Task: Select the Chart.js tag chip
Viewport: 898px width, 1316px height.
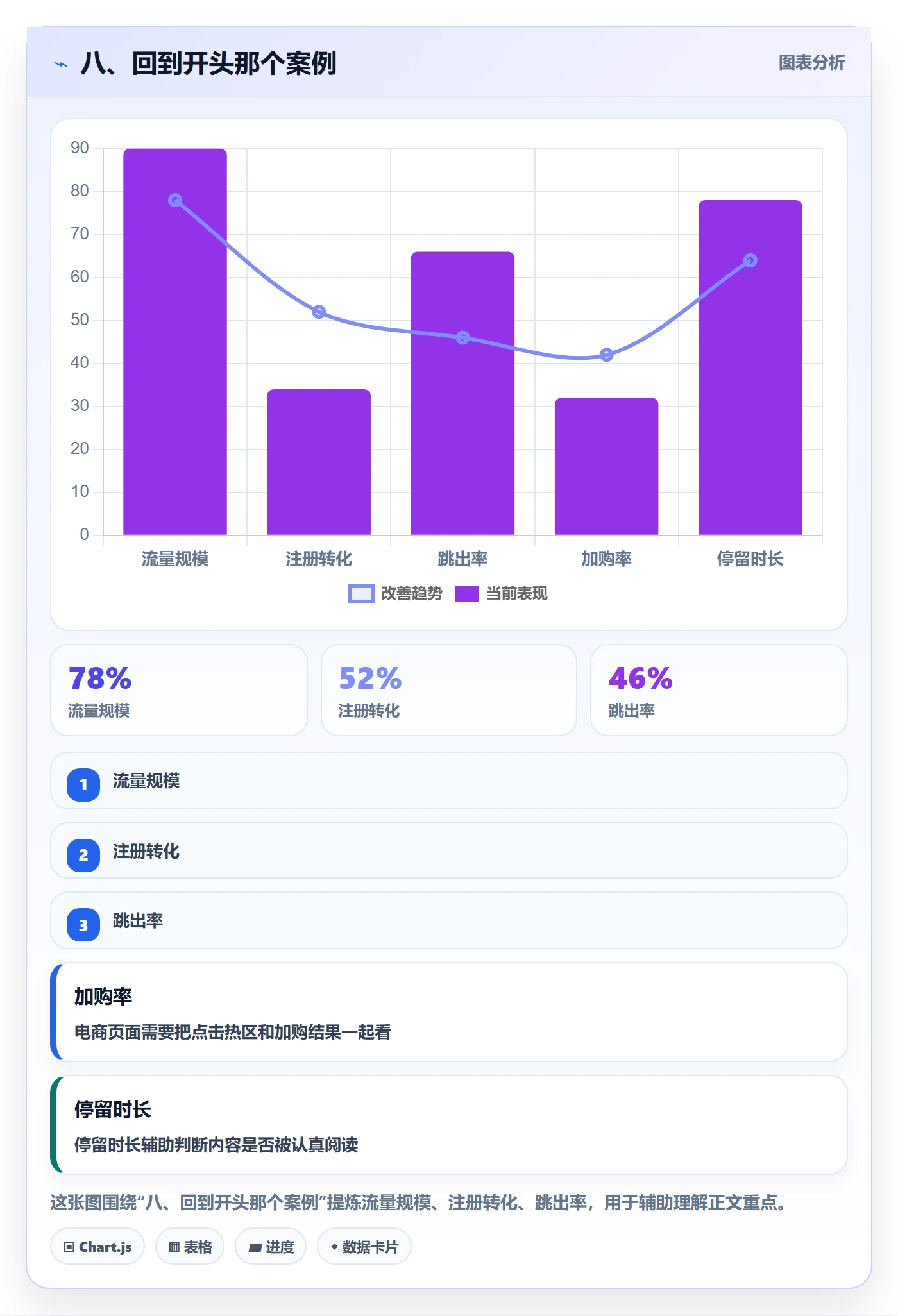Action: [x=97, y=1247]
